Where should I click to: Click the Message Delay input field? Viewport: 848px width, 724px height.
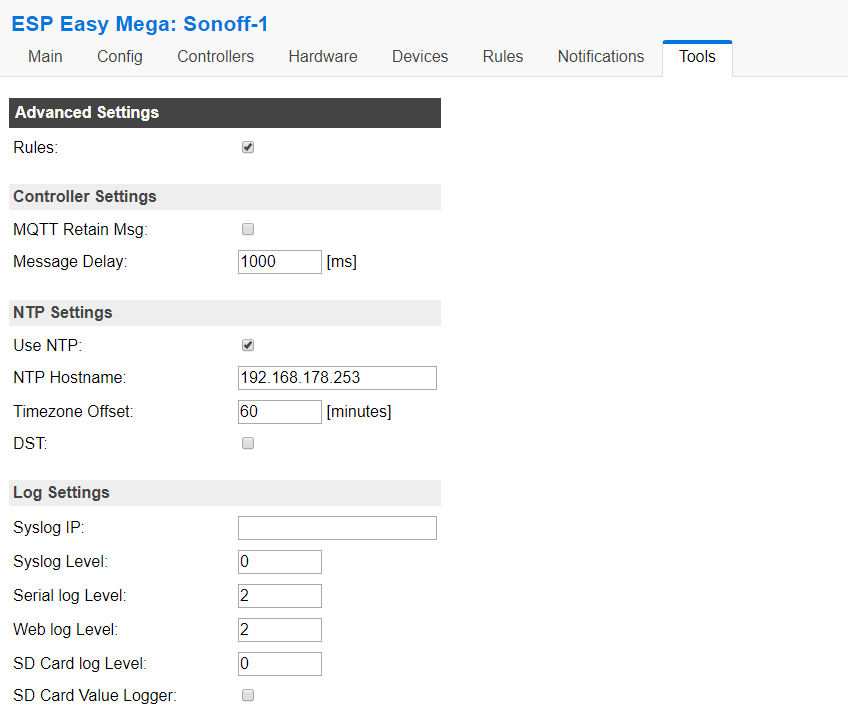(x=279, y=261)
